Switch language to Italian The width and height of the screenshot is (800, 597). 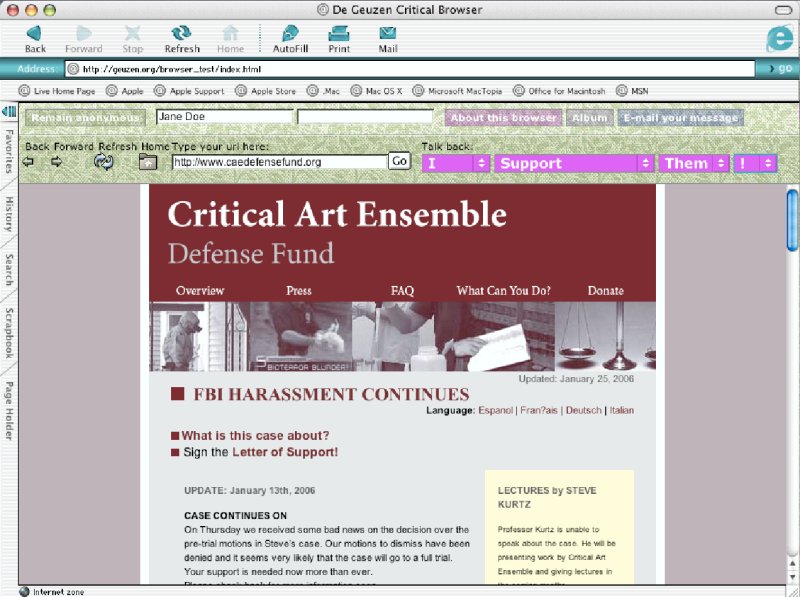[x=621, y=410]
